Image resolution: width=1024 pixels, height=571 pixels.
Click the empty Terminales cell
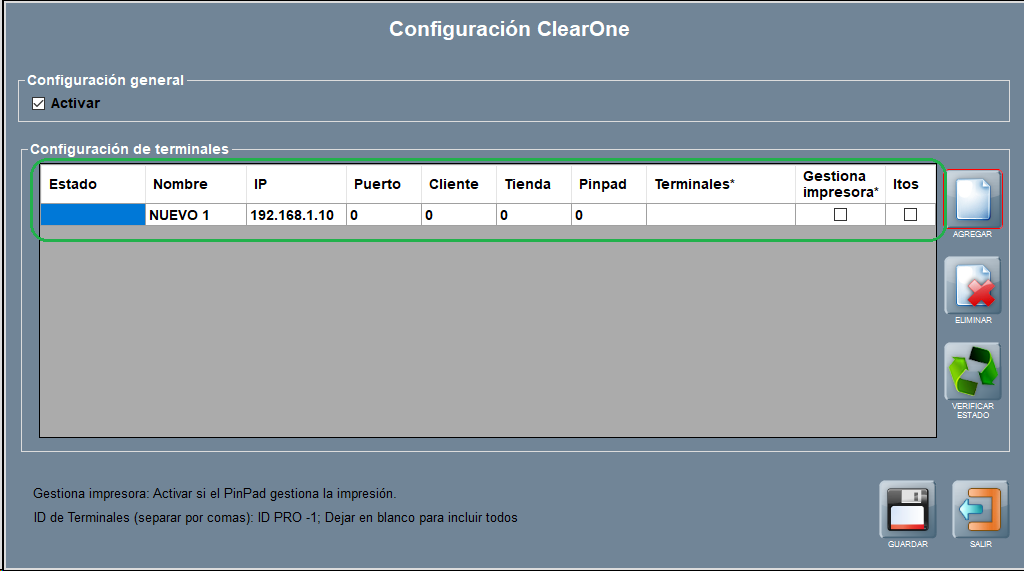720,215
